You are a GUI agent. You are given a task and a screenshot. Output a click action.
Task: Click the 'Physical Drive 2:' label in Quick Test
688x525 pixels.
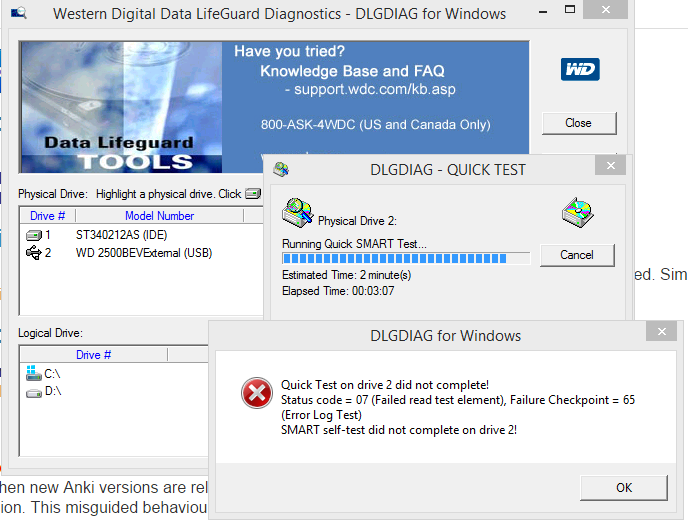(x=357, y=221)
